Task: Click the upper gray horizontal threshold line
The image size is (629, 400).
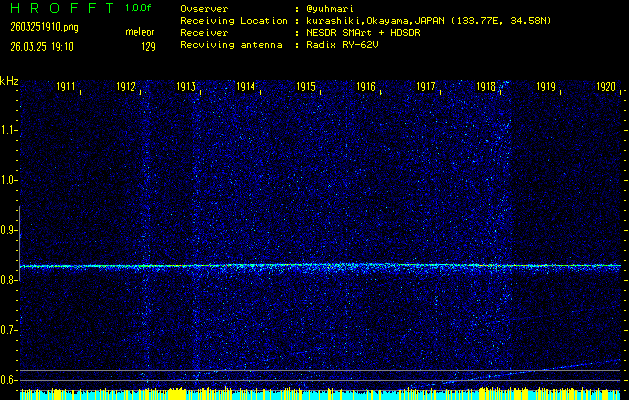Action: (x=320, y=370)
